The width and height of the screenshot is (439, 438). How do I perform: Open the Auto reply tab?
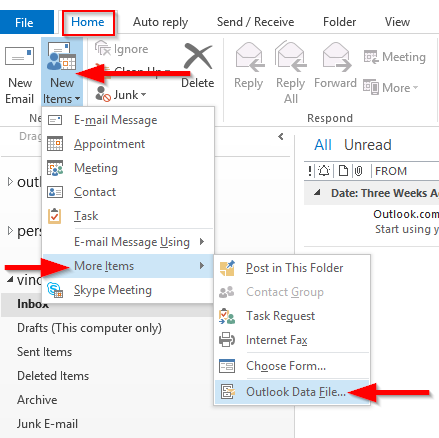[160, 22]
